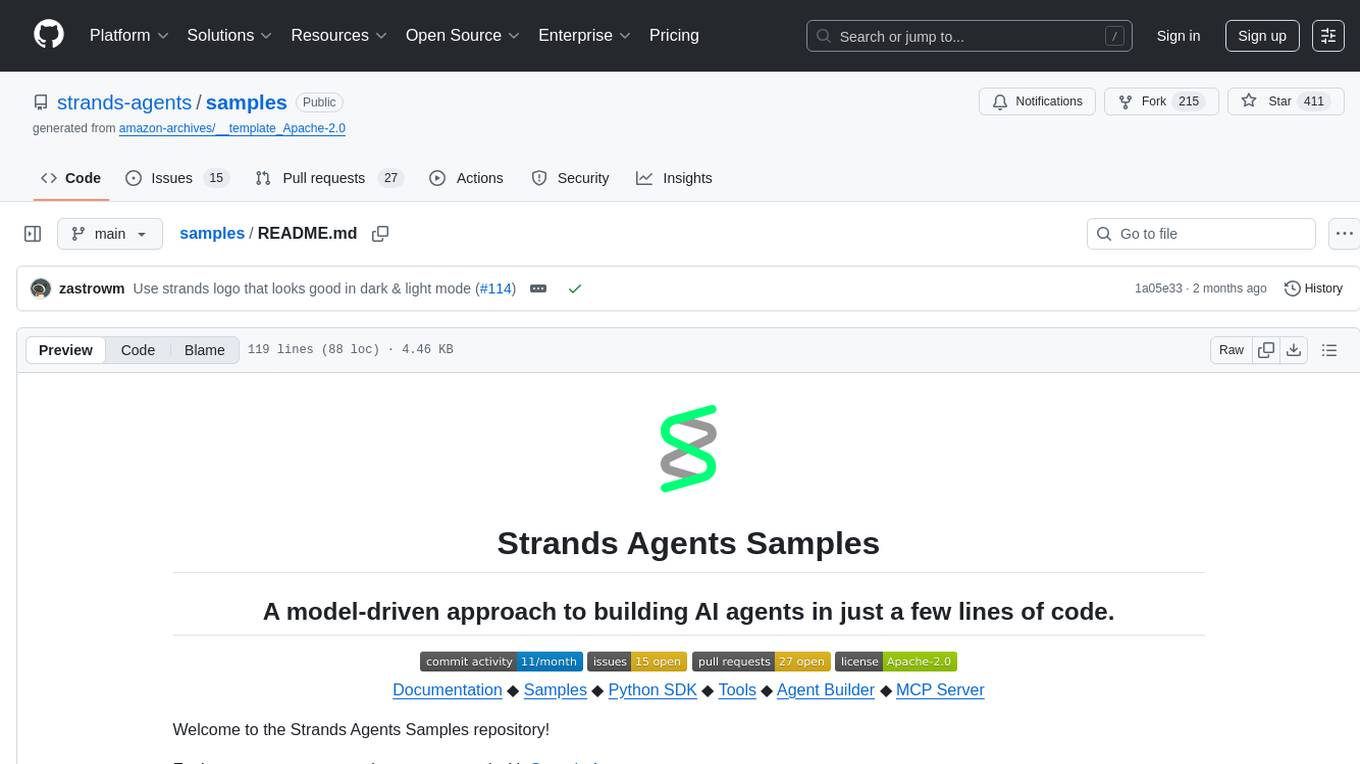This screenshot has height=764, width=1360.
Task: Open the appearance settings icon in the header
Action: [1328, 36]
